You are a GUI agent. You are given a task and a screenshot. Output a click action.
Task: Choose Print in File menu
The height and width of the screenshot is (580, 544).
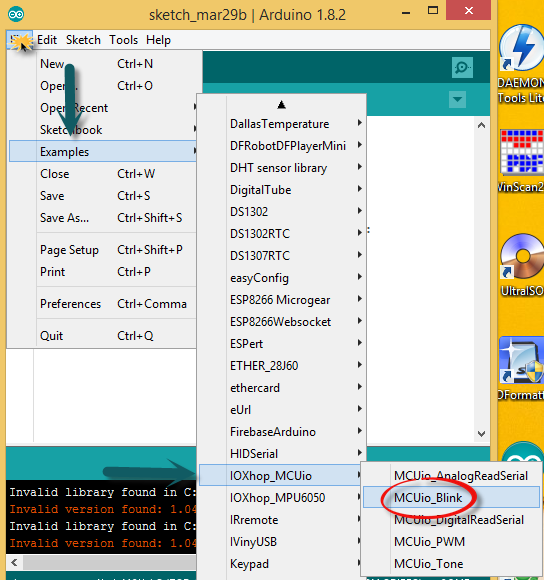tap(103, 272)
